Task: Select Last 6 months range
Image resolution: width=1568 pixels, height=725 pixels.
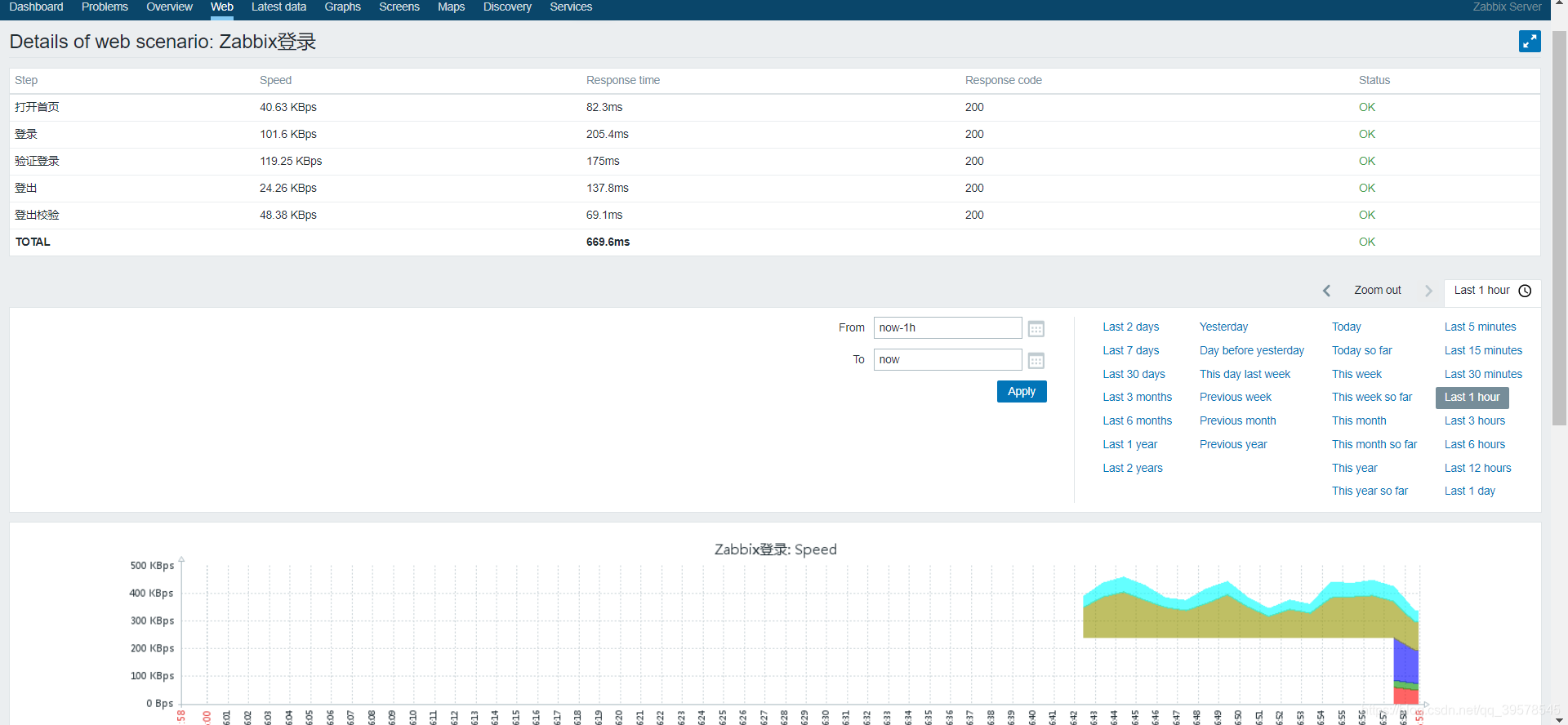Action: coord(1137,421)
